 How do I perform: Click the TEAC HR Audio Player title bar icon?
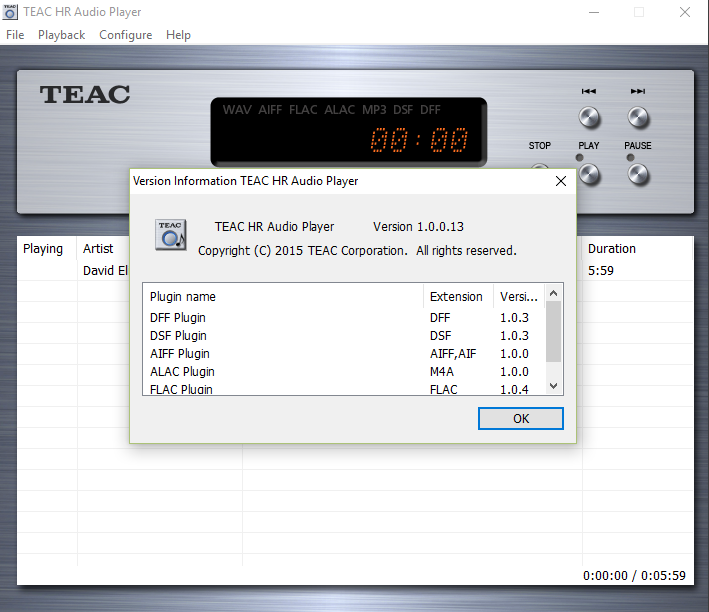pyautogui.click(x=10, y=12)
